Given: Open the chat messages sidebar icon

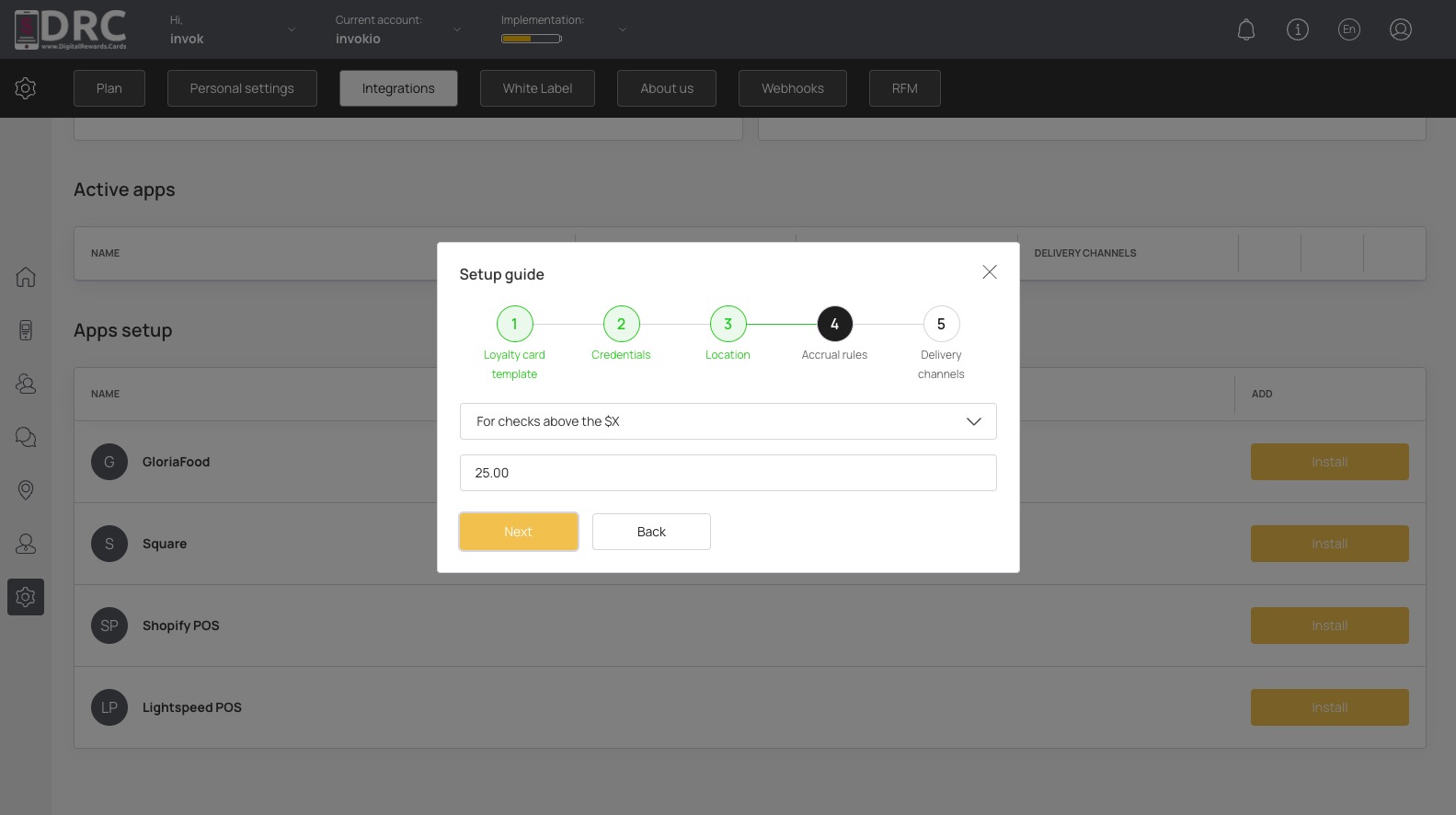Looking at the screenshot, I should (x=26, y=437).
